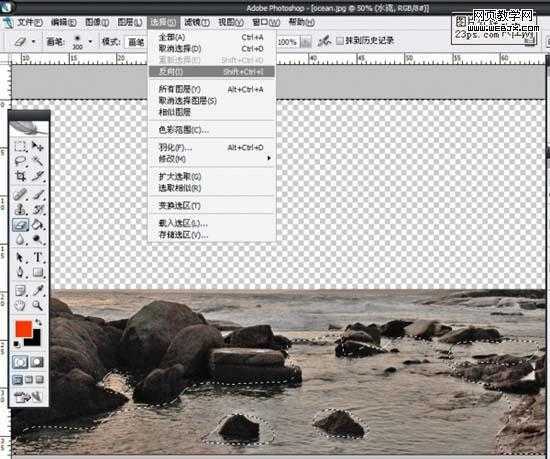
Task: Open the Layer (图层) menu
Action: click(x=130, y=23)
